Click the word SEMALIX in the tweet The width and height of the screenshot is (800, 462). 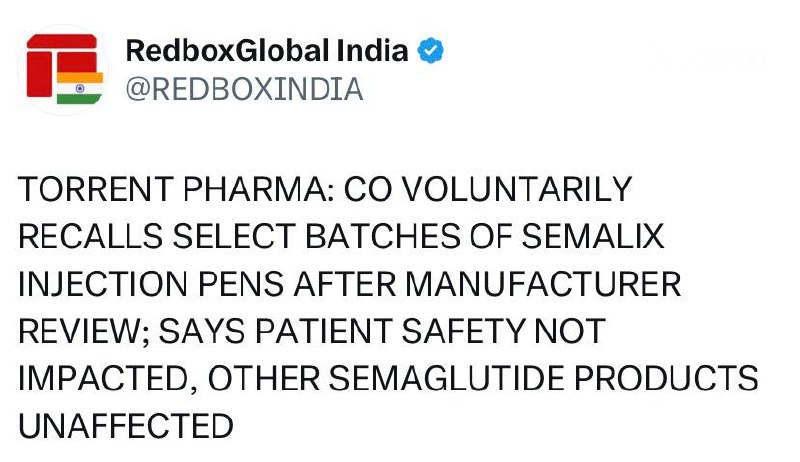[593, 236]
